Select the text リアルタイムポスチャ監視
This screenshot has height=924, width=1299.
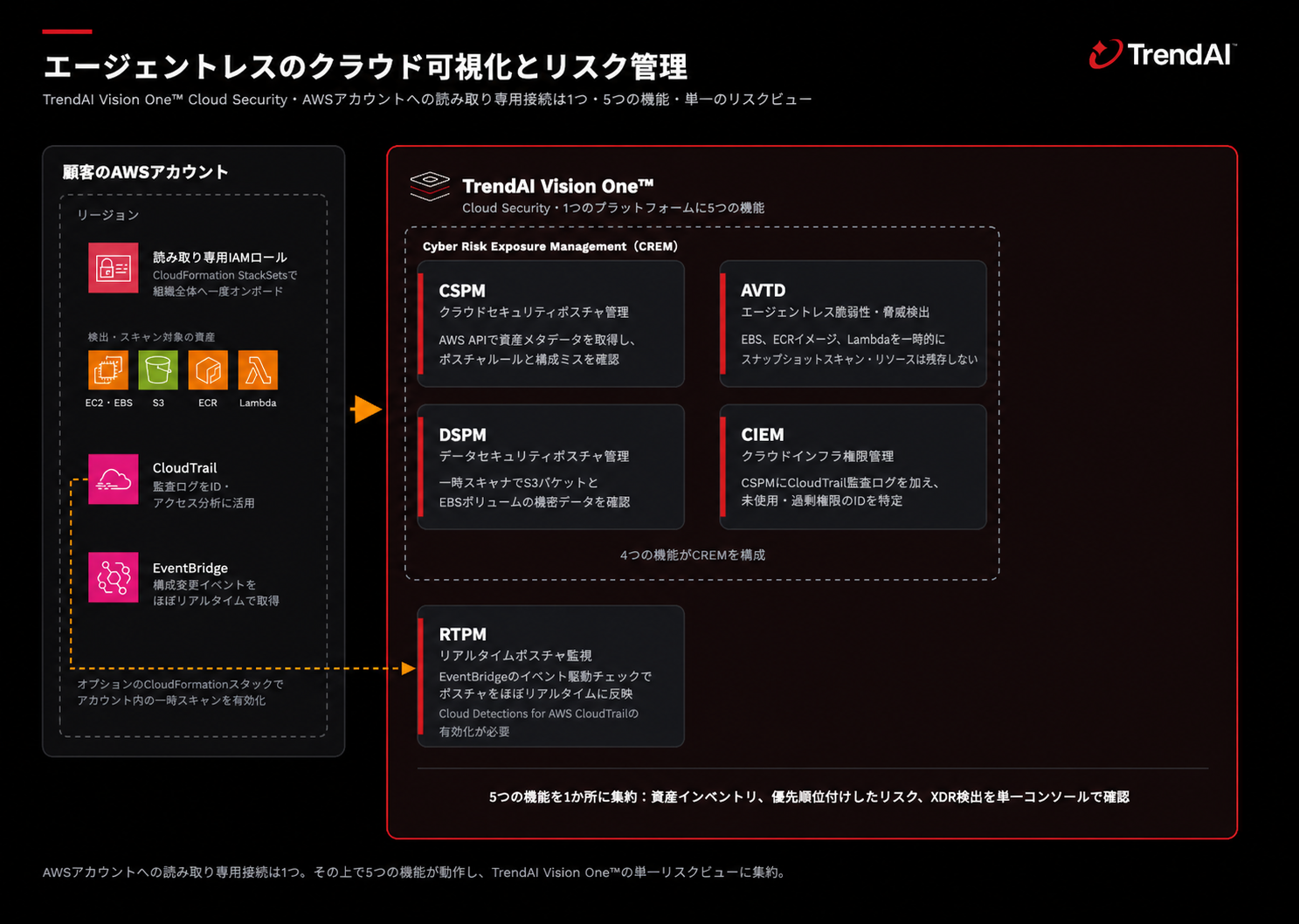(x=515, y=655)
